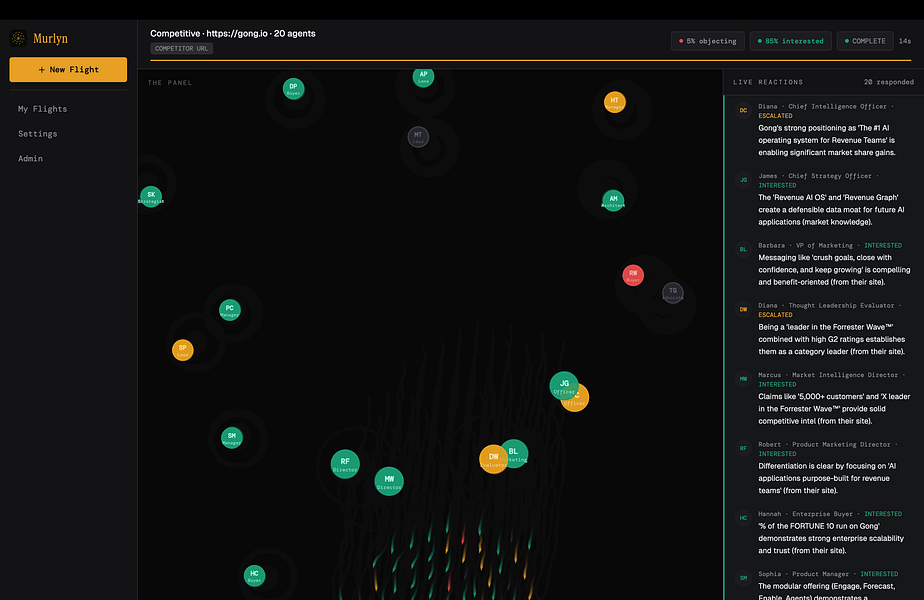
Task: Click the Murlyn logo icon
Action: 18,38
